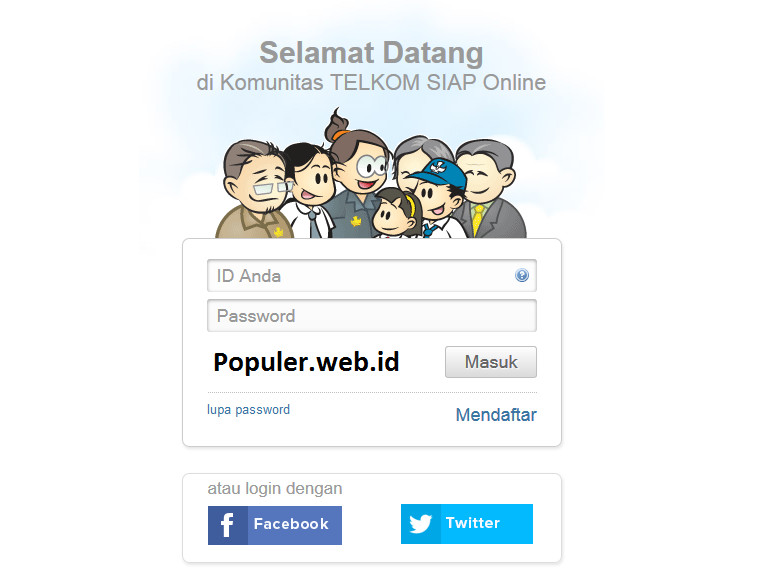This screenshot has height=580, width=780.
Task: Focus the Password input field
Action: coord(372,315)
